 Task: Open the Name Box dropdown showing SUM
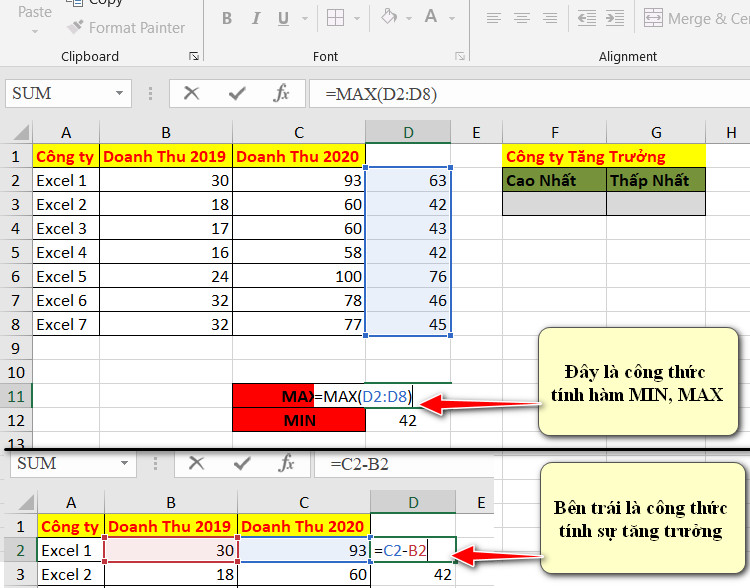click(120, 93)
